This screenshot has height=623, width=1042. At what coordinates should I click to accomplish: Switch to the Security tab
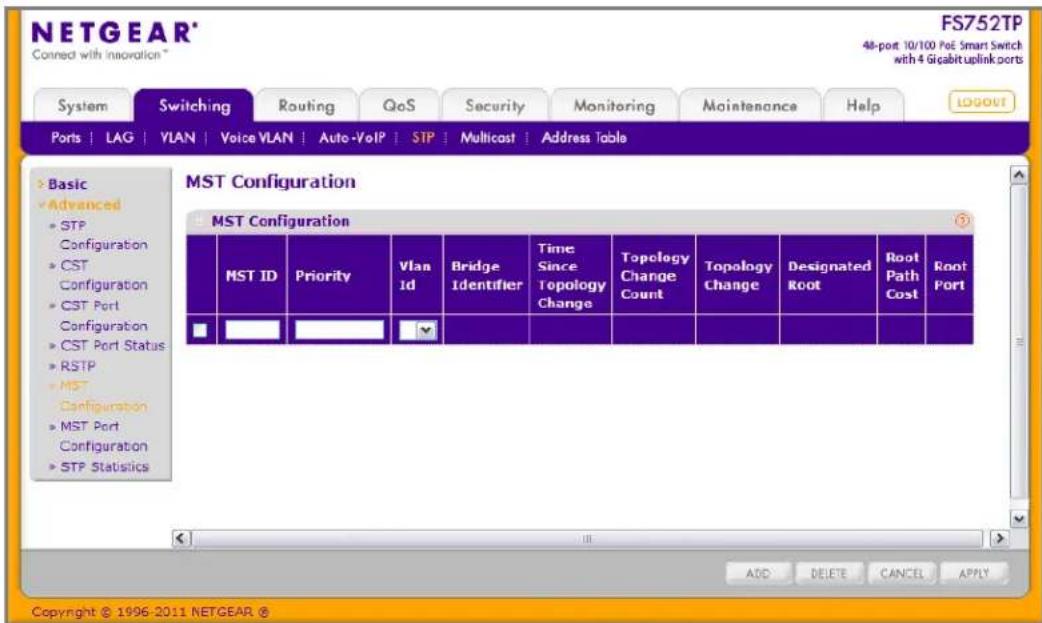click(x=494, y=106)
